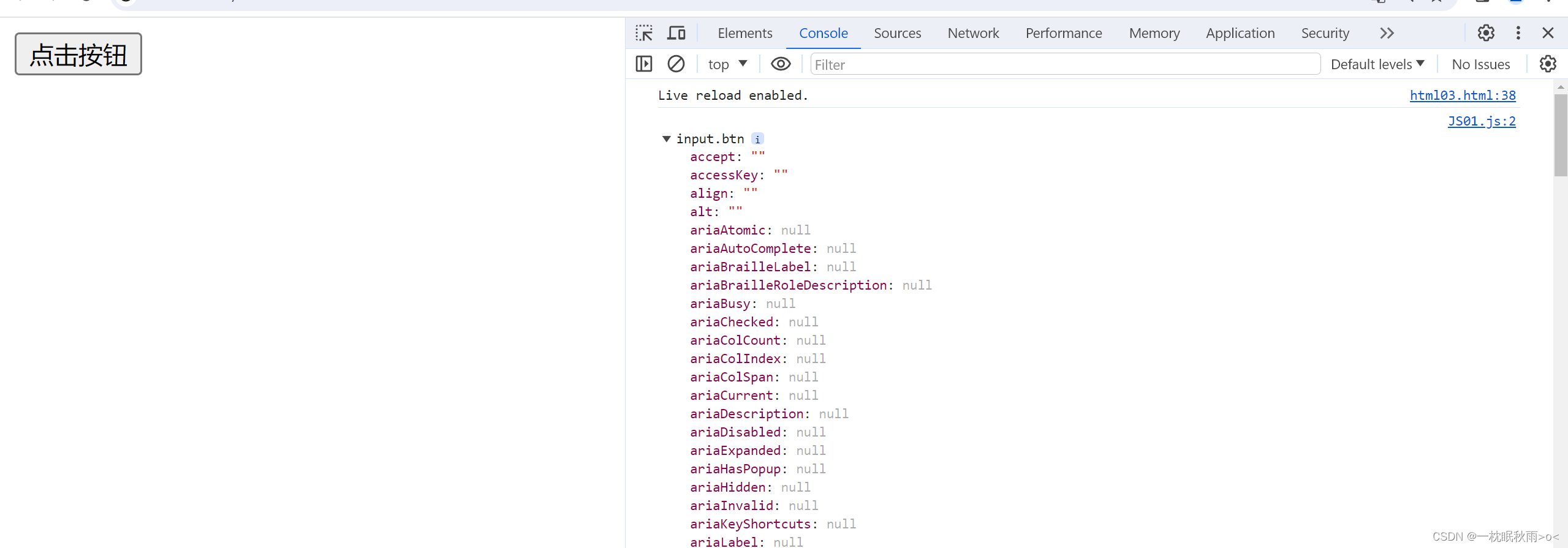Select the ariaKeyShortcuts property row
This screenshot has width=1568, height=548.
coord(773,524)
